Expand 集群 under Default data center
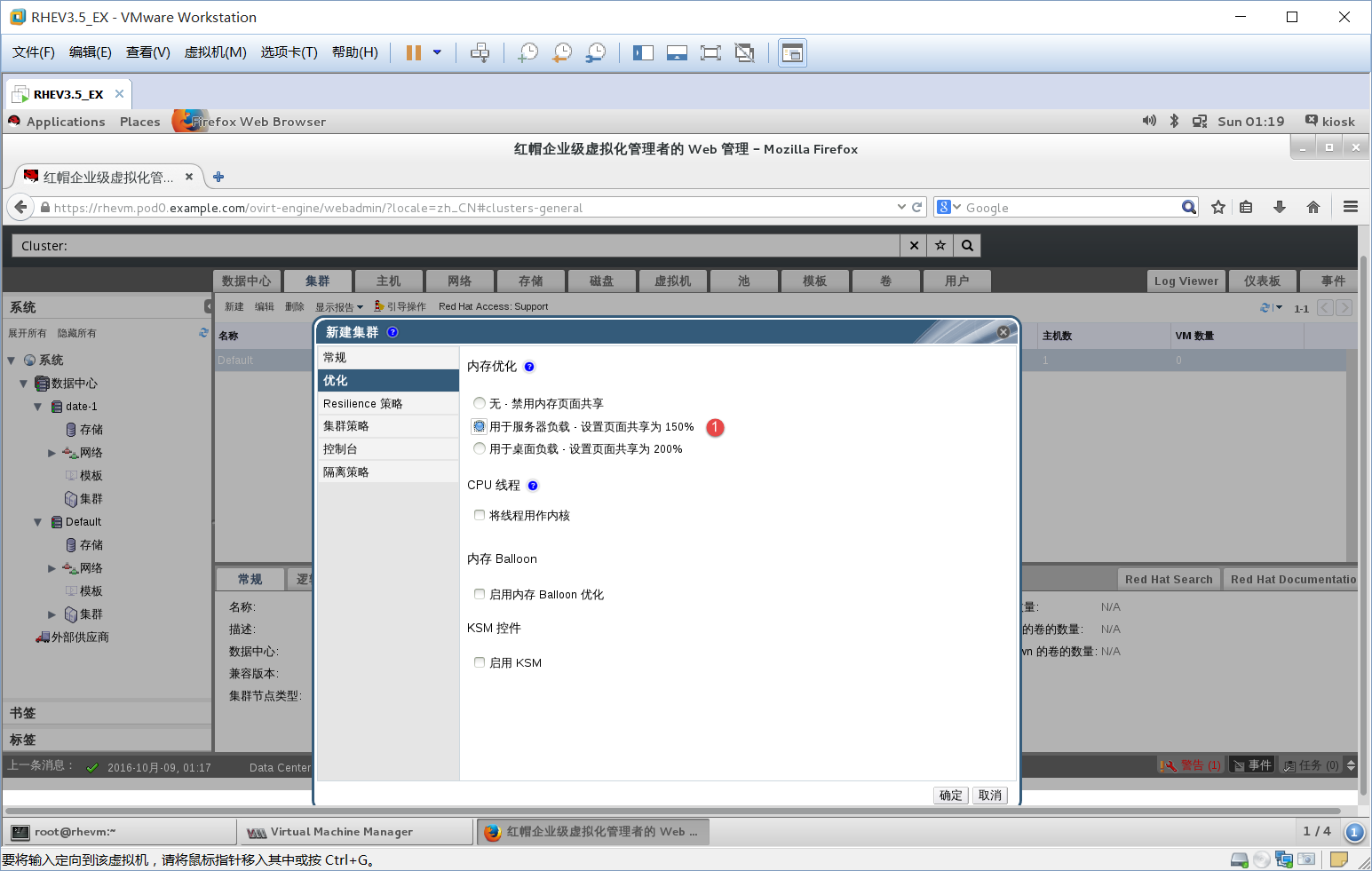The image size is (1372, 871). [52, 614]
